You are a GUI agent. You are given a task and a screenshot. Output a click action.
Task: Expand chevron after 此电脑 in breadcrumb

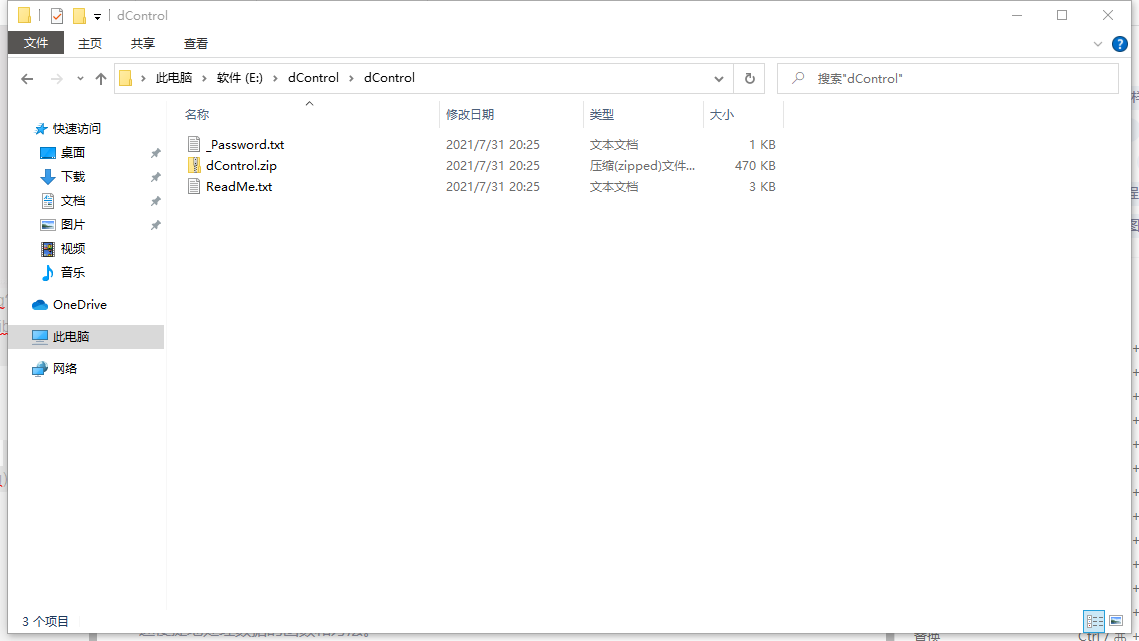click(x=204, y=78)
